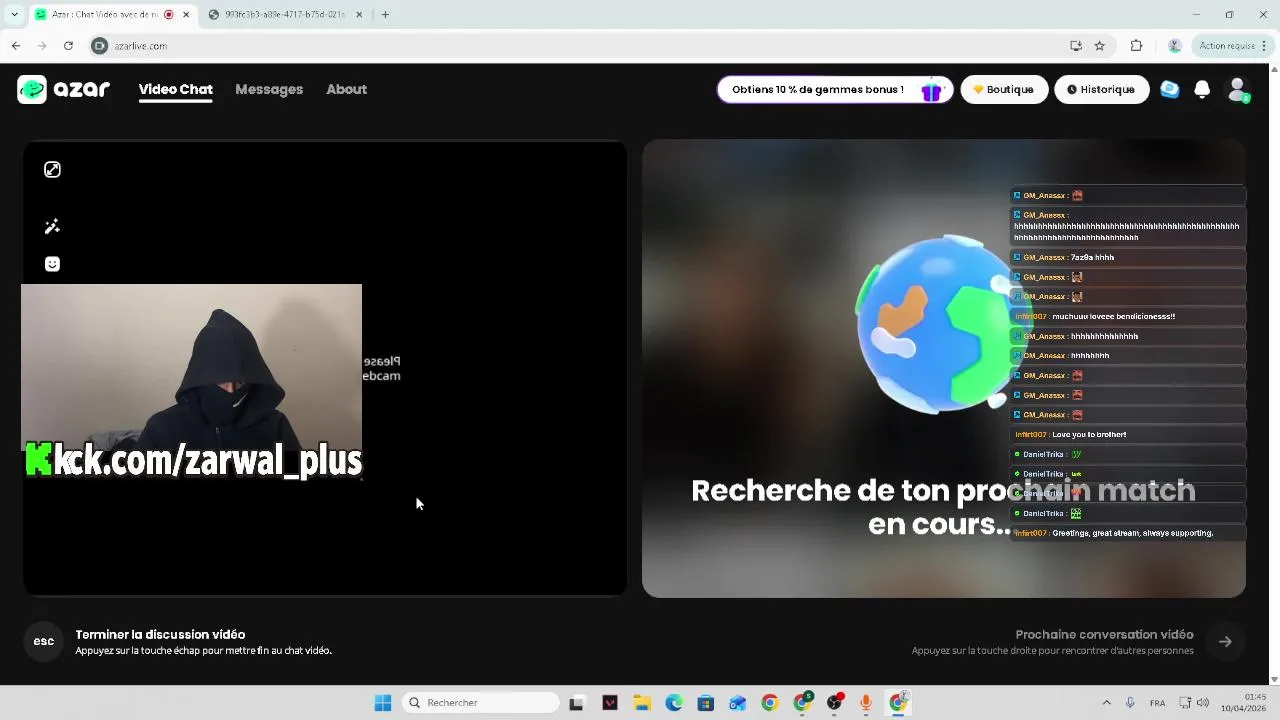Viewport: 1280px width, 720px height.
Task: Open Historique
Action: pyautogui.click(x=1101, y=89)
